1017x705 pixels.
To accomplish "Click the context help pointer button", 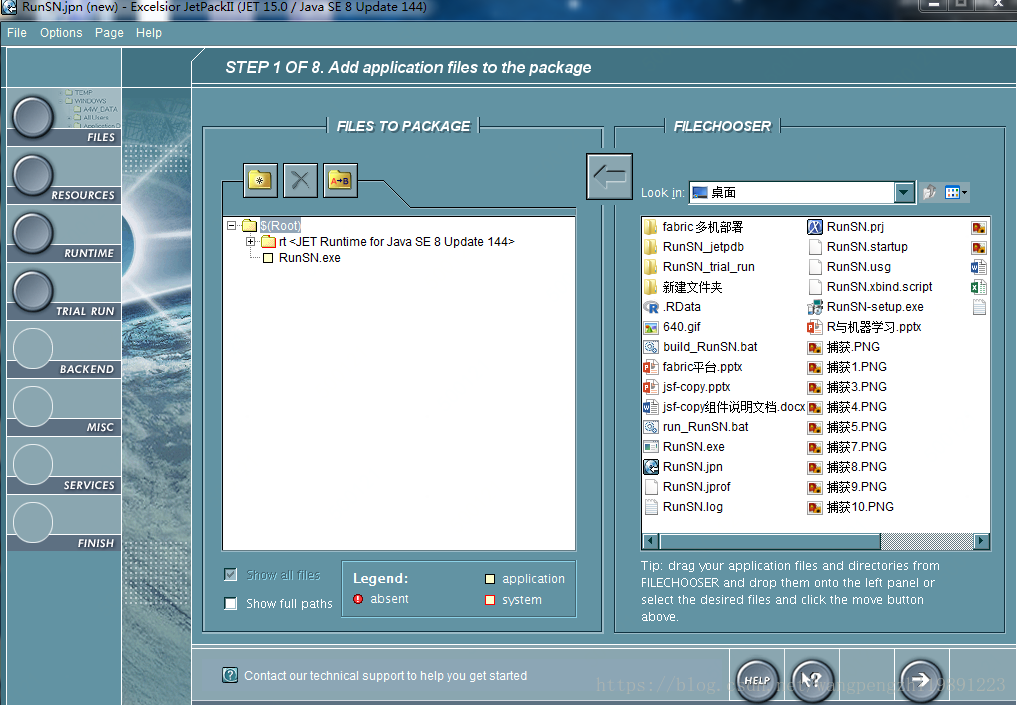I will click(812, 680).
